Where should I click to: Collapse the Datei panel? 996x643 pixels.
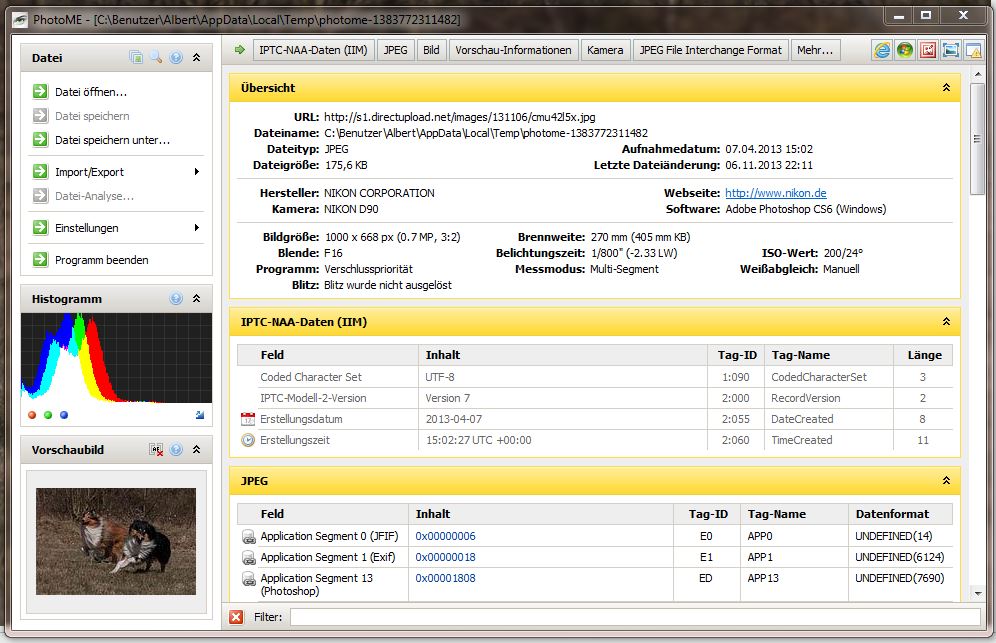(x=197, y=57)
